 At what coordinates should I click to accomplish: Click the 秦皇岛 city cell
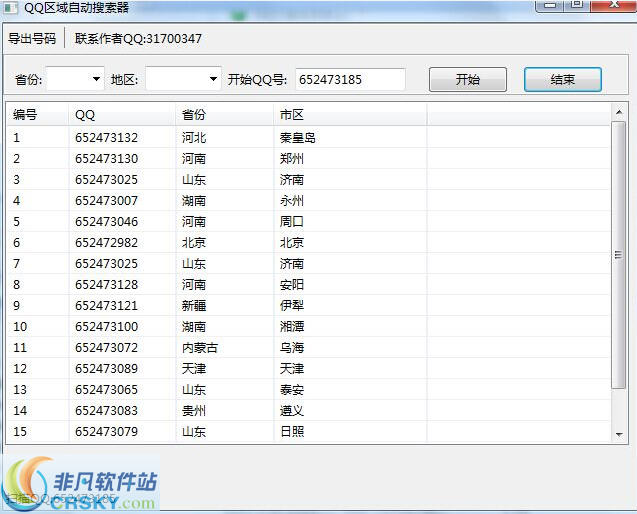coord(298,138)
